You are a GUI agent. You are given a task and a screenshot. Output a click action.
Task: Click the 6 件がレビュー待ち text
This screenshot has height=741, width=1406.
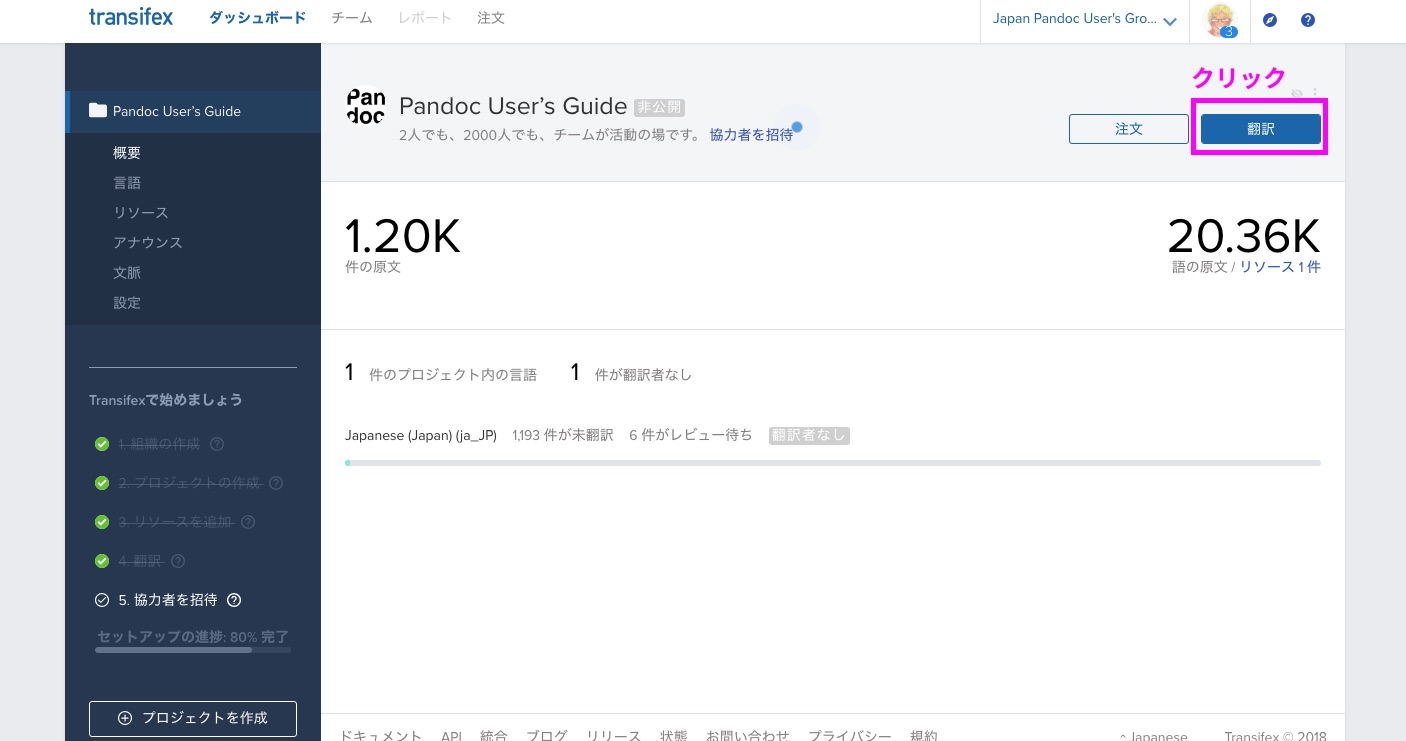[691, 436]
